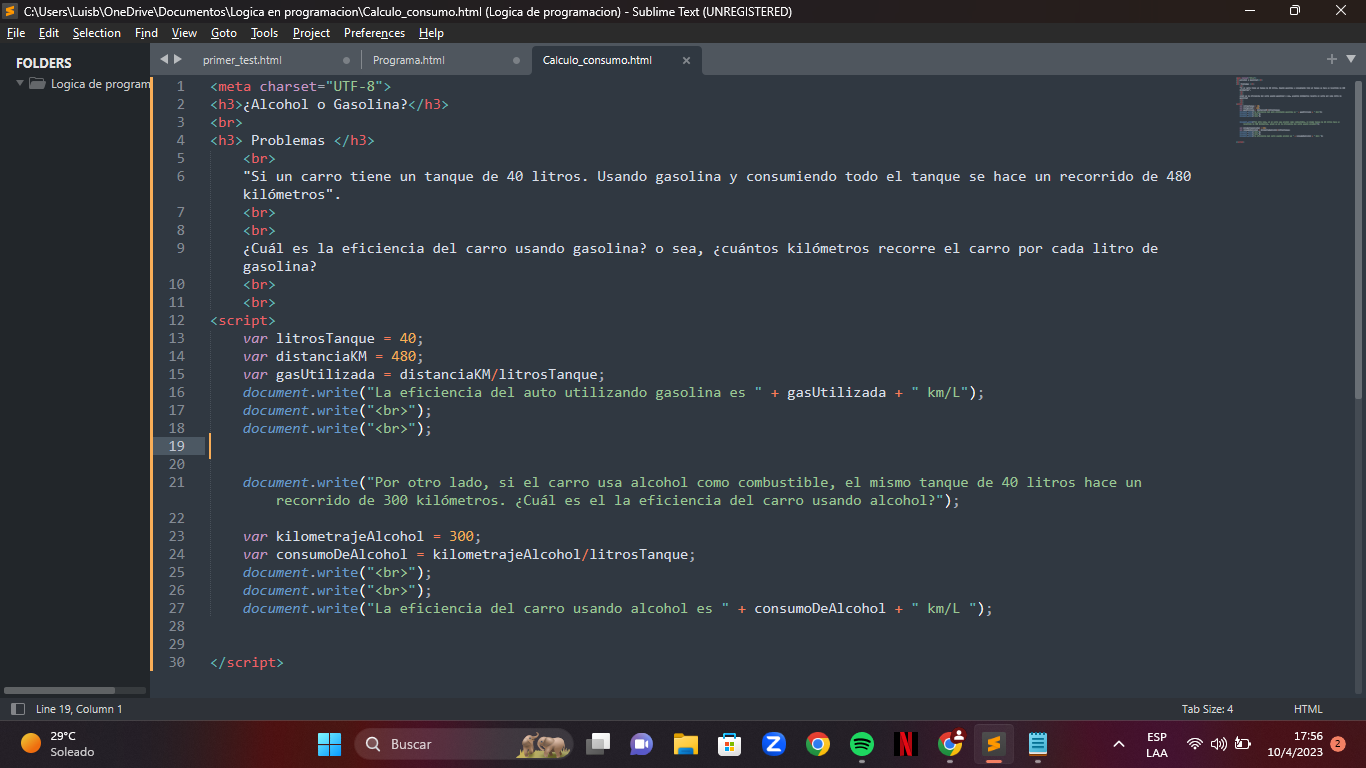Select the Calculo_consumo.html tab
The width and height of the screenshot is (1366, 768).
(597, 60)
